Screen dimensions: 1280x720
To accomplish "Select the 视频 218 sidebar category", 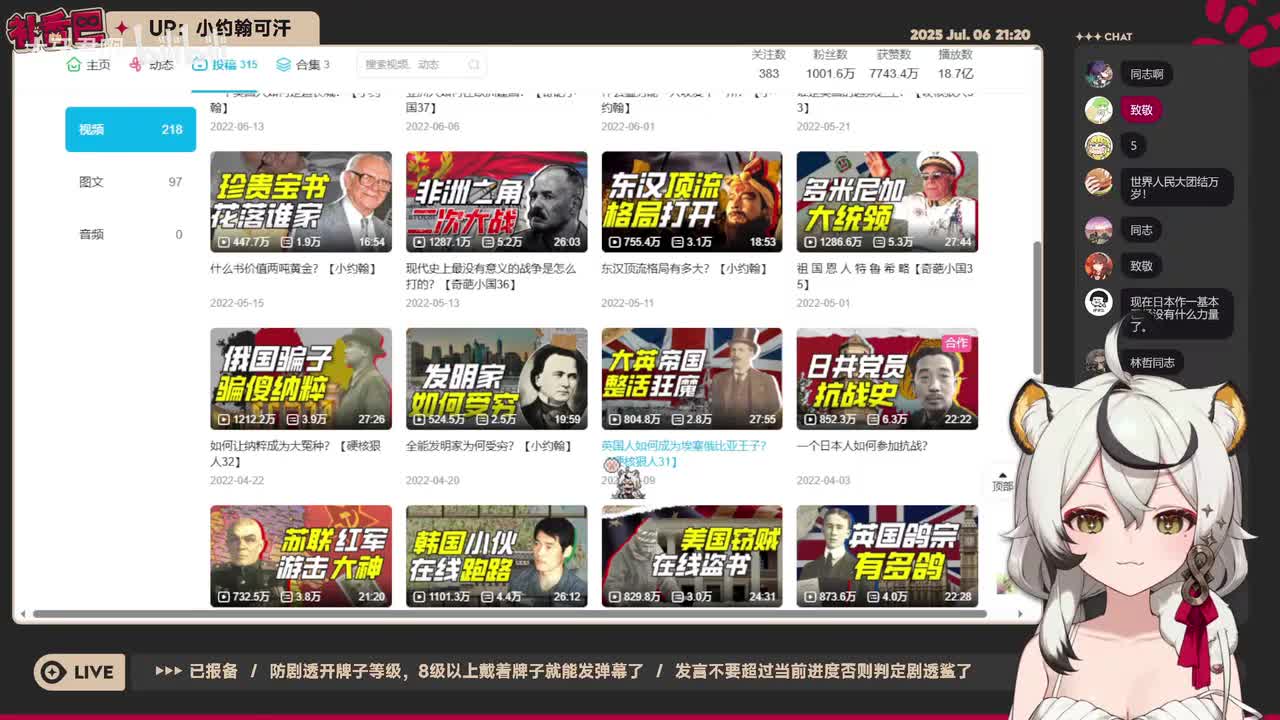I will [x=130, y=129].
